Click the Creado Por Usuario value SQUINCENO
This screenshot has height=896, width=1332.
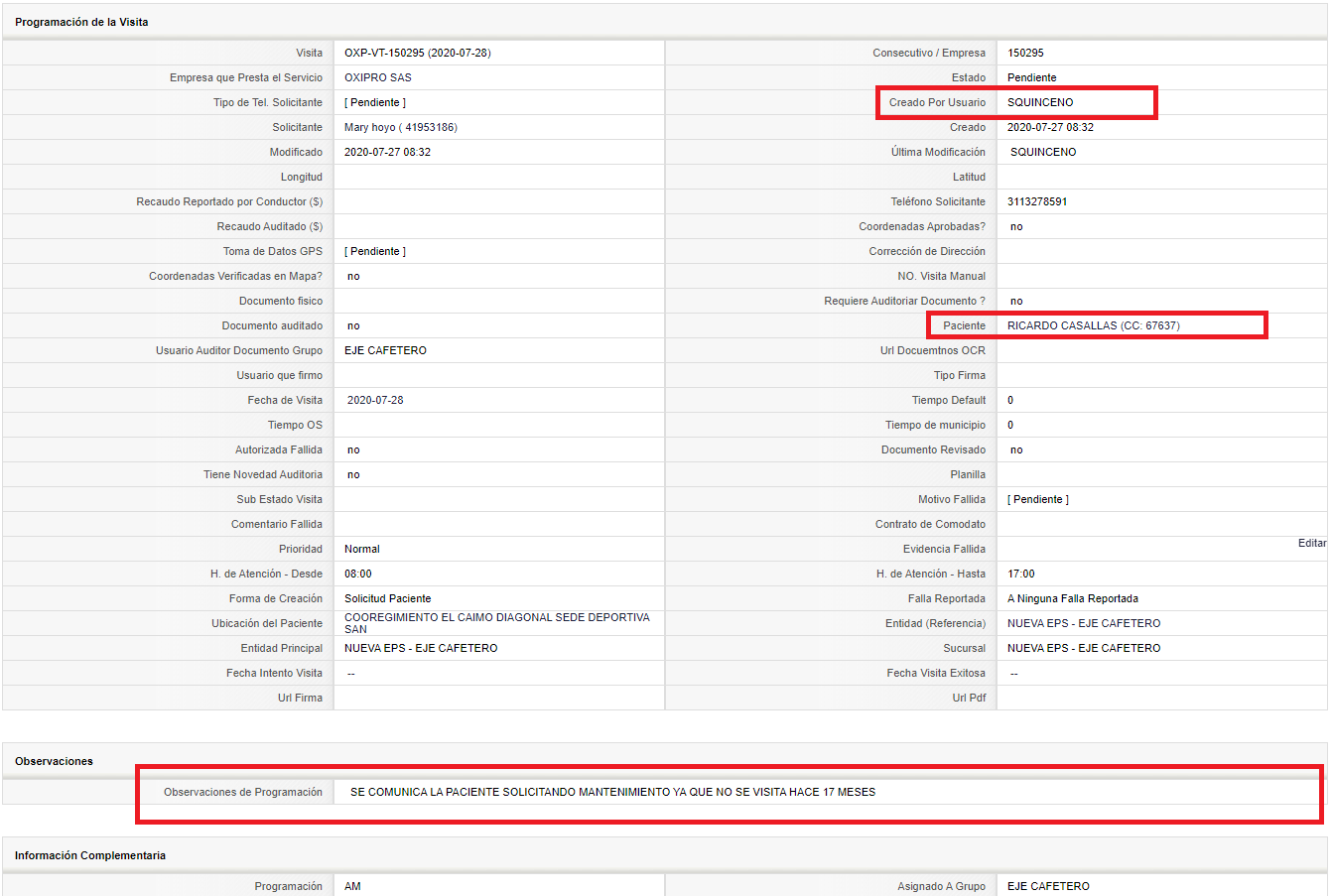[1040, 102]
